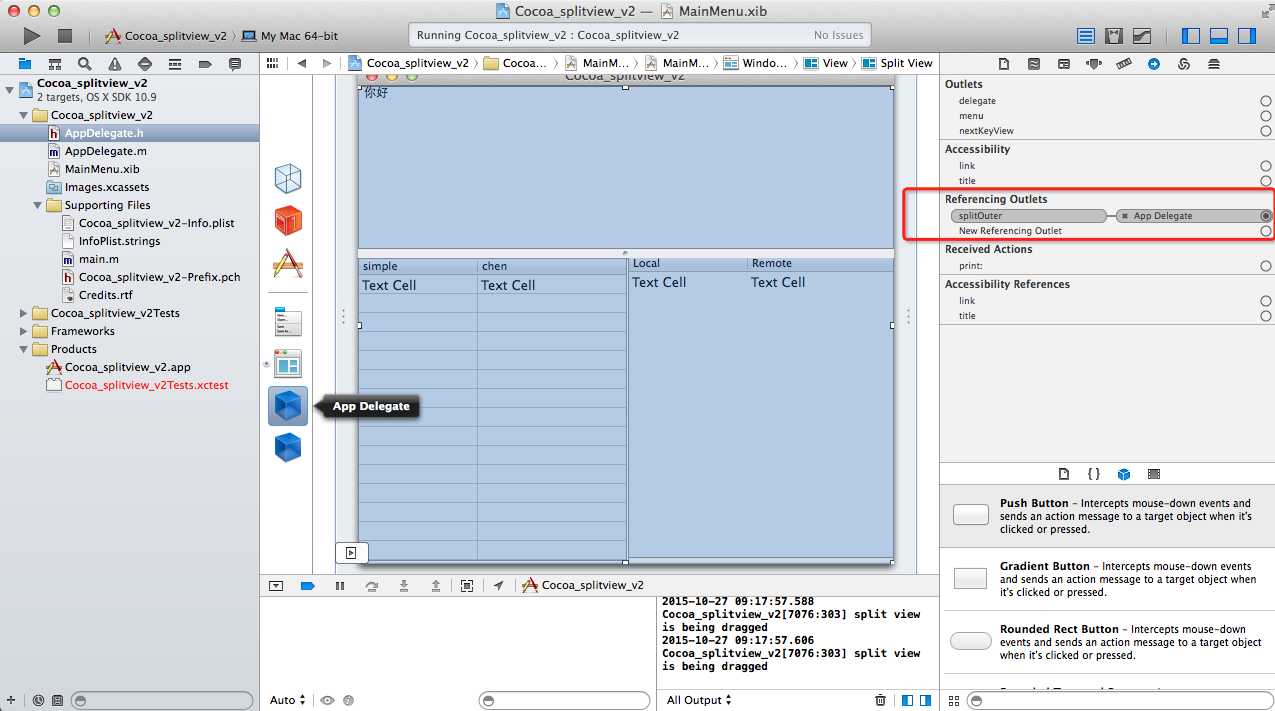Expand the Cocoa_splitview_v2Tests group

[x=24, y=313]
